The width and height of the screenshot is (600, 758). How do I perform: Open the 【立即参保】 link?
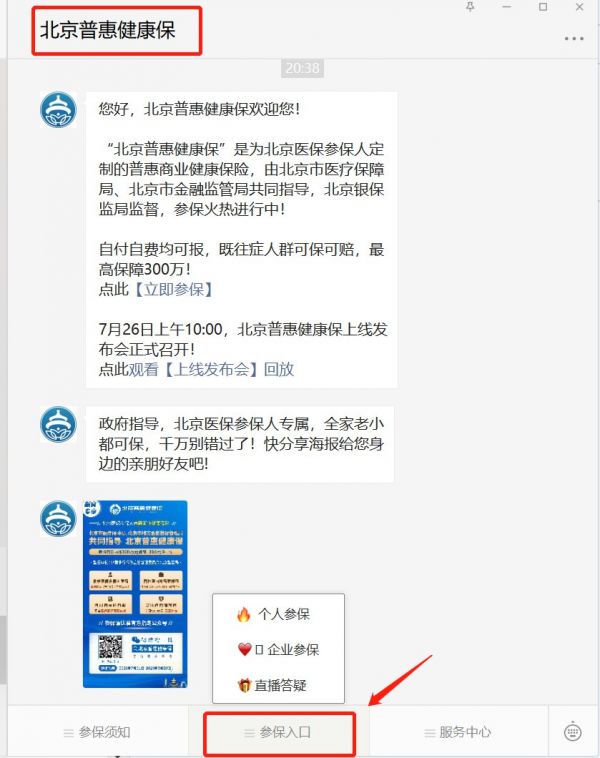pyautogui.click(x=174, y=289)
